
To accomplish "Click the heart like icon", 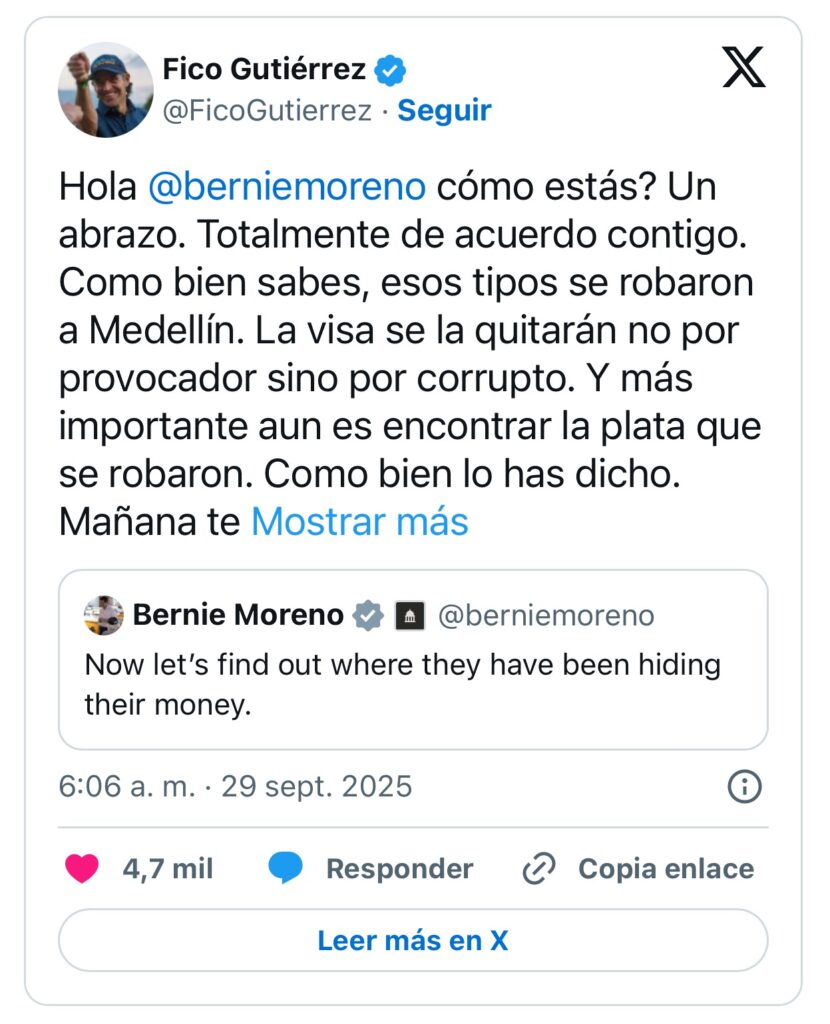I will point(82,869).
